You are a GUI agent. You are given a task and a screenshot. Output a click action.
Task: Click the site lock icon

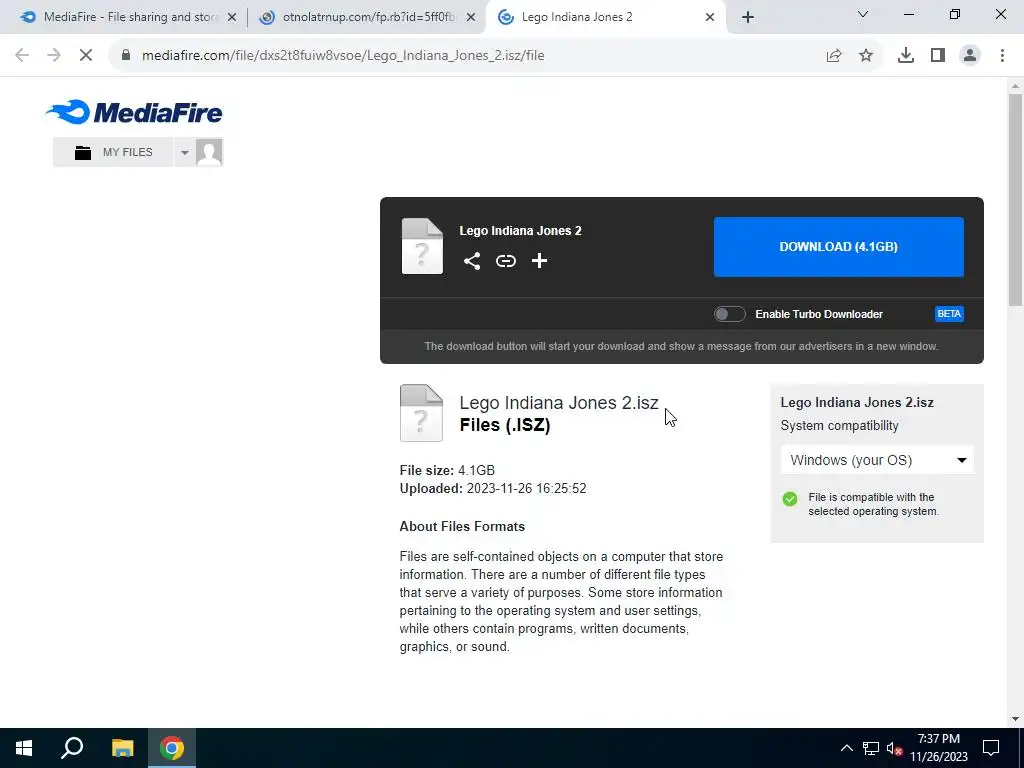pyautogui.click(x=126, y=56)
